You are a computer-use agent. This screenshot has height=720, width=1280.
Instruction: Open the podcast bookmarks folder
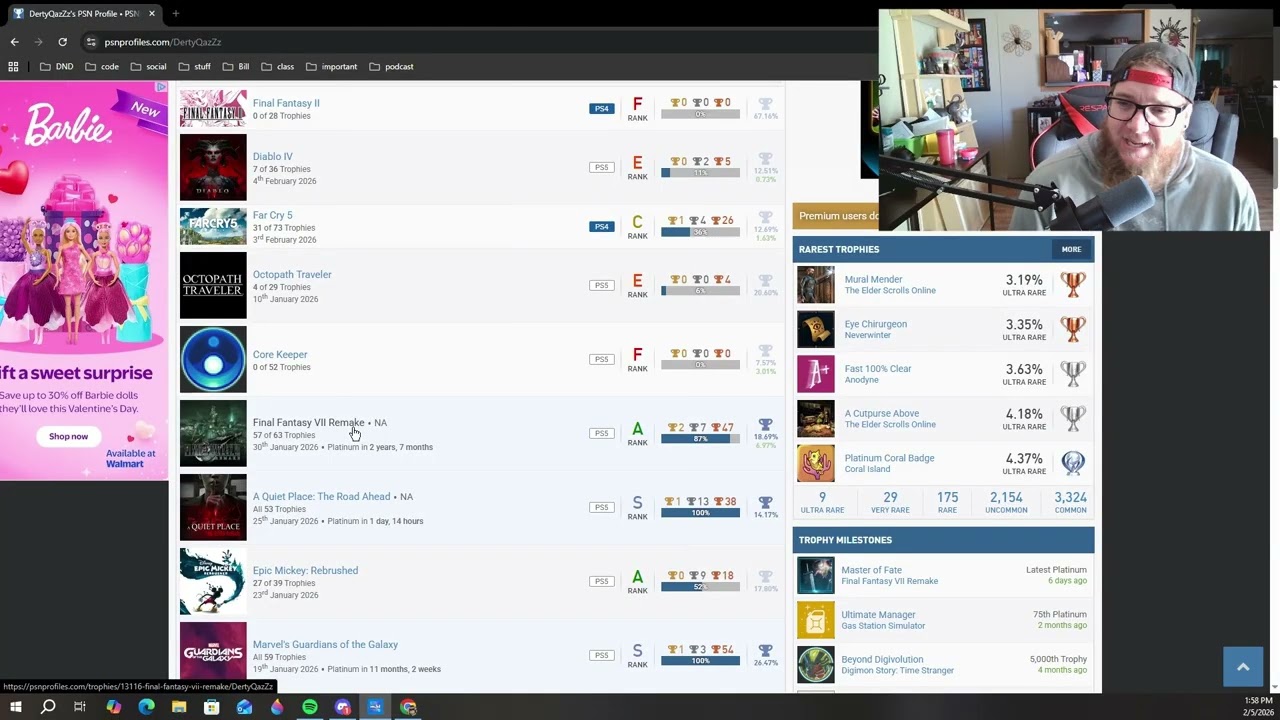click(391, 67)
